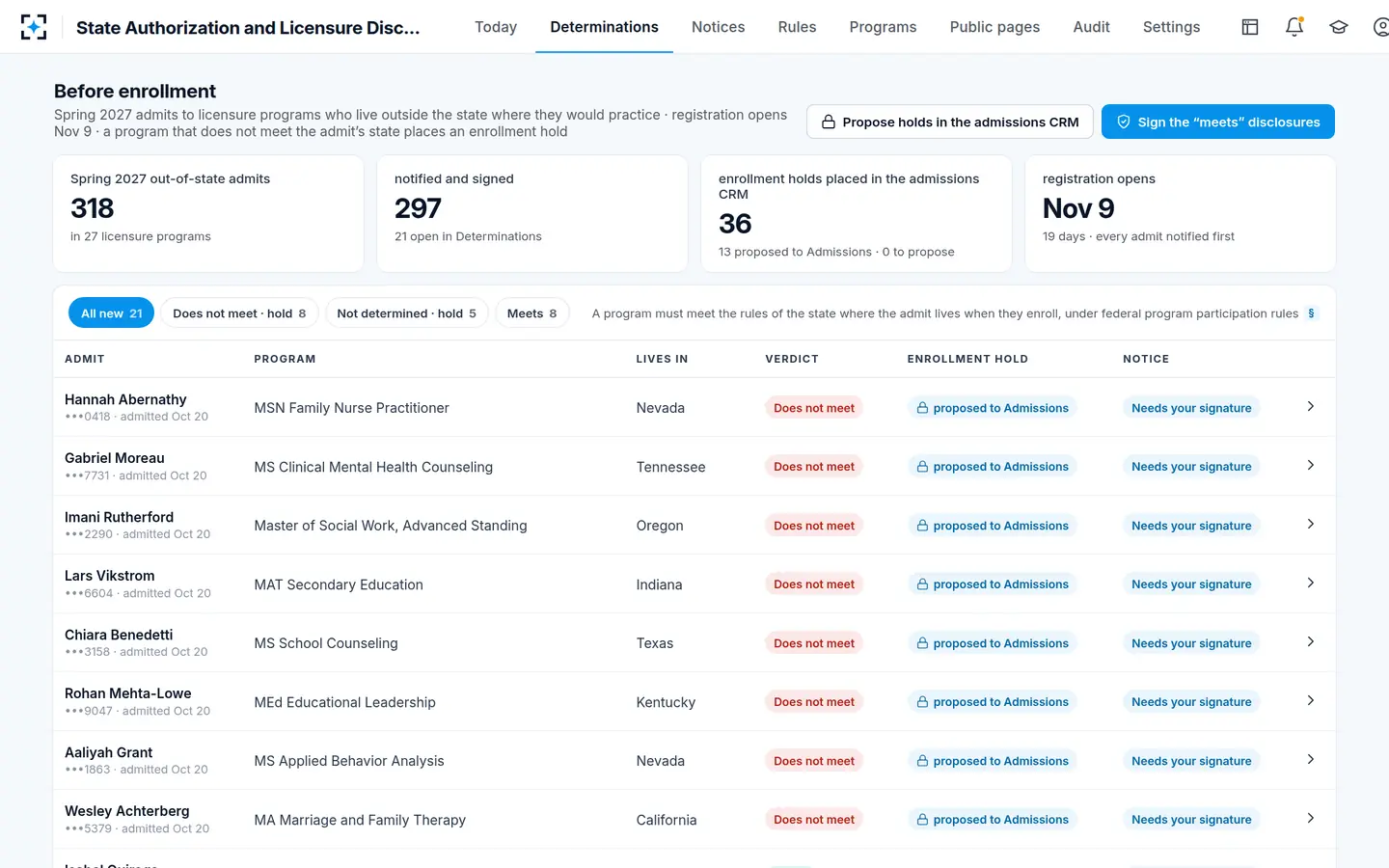This screenshot has height=868, width=1389.
Task: Expand Aaliyah Grant's row chevron
Action: tap(1310, 760)
